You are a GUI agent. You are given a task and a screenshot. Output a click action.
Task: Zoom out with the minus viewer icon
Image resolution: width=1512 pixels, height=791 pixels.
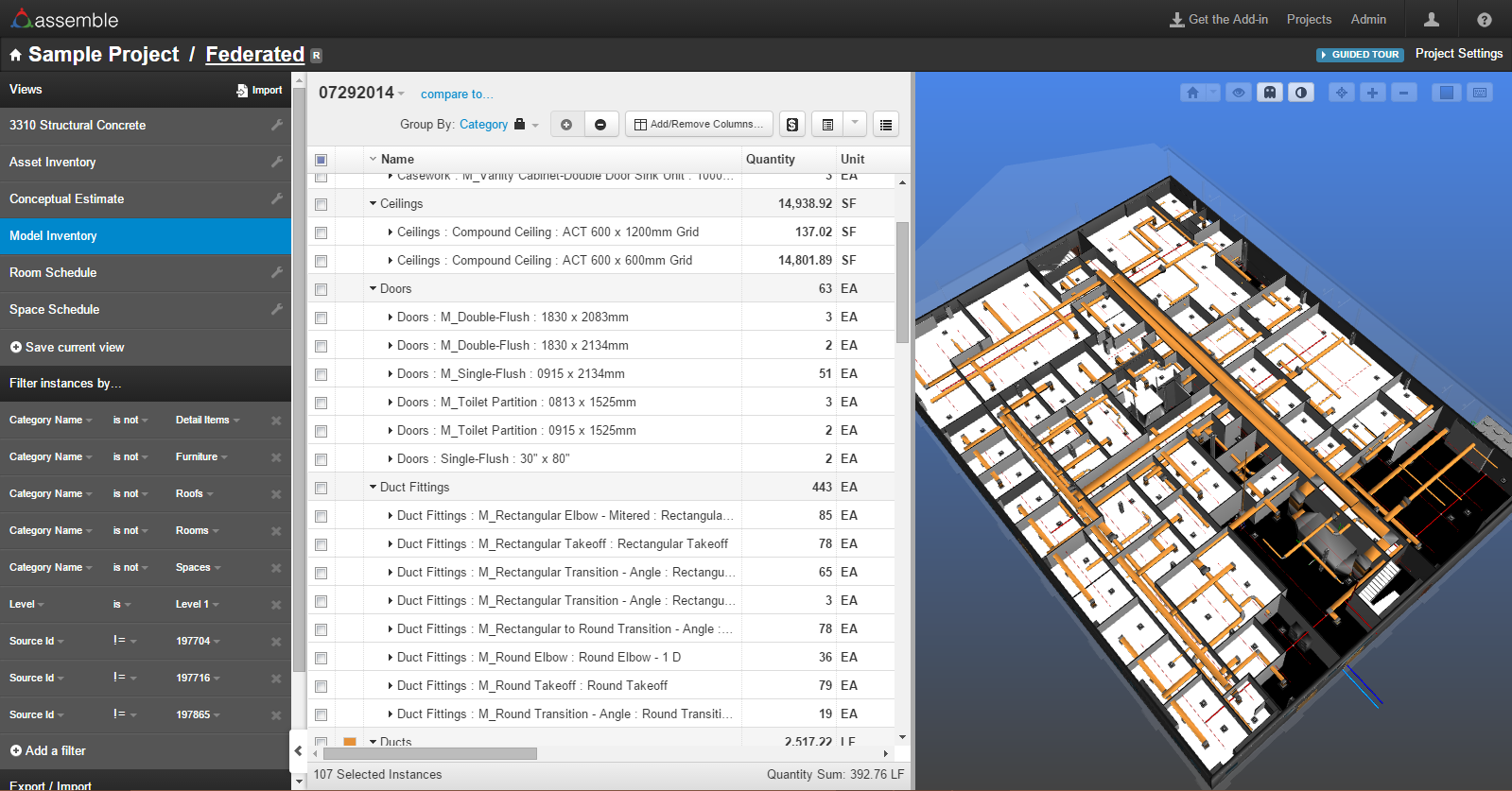point(1403,93)
